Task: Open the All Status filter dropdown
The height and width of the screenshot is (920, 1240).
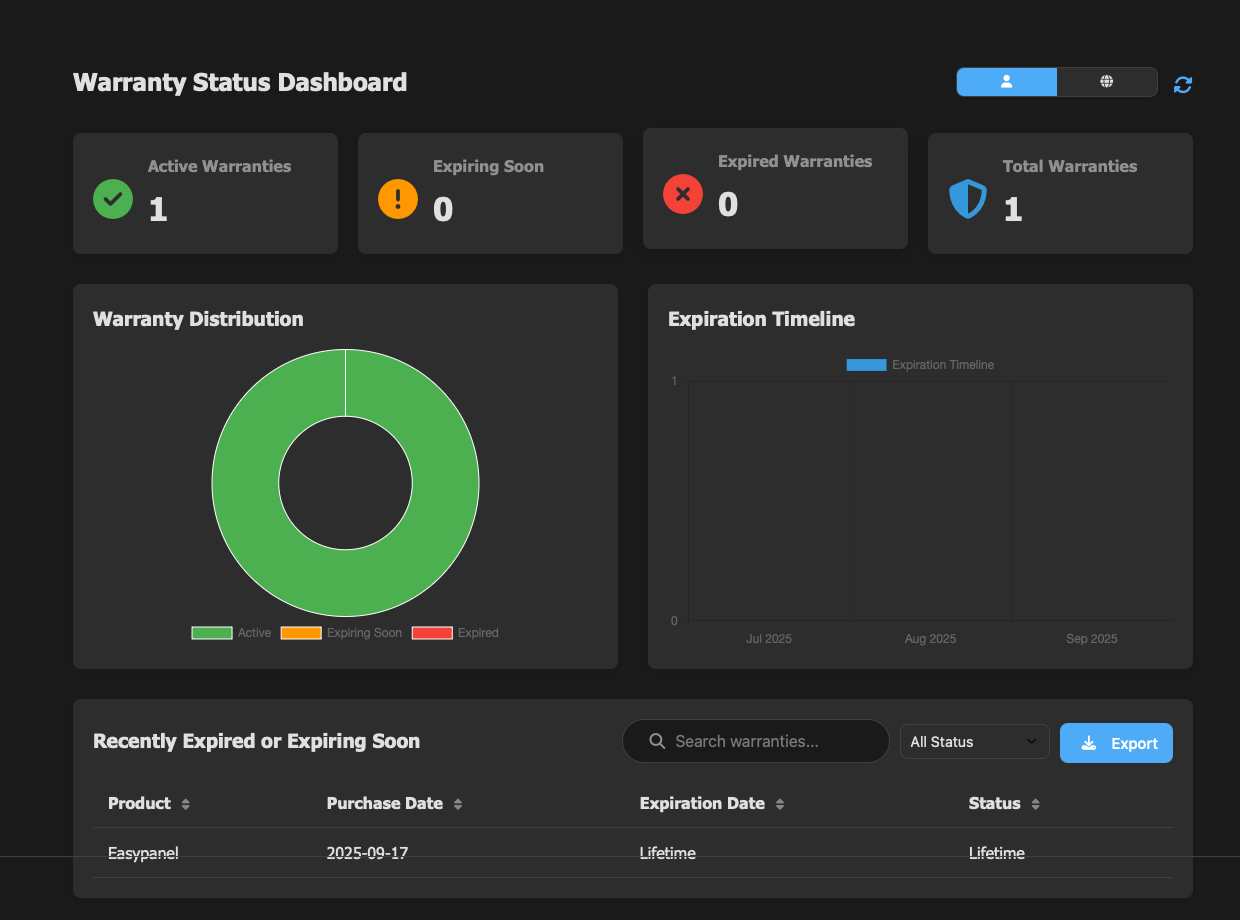Action: coord(974,742)
